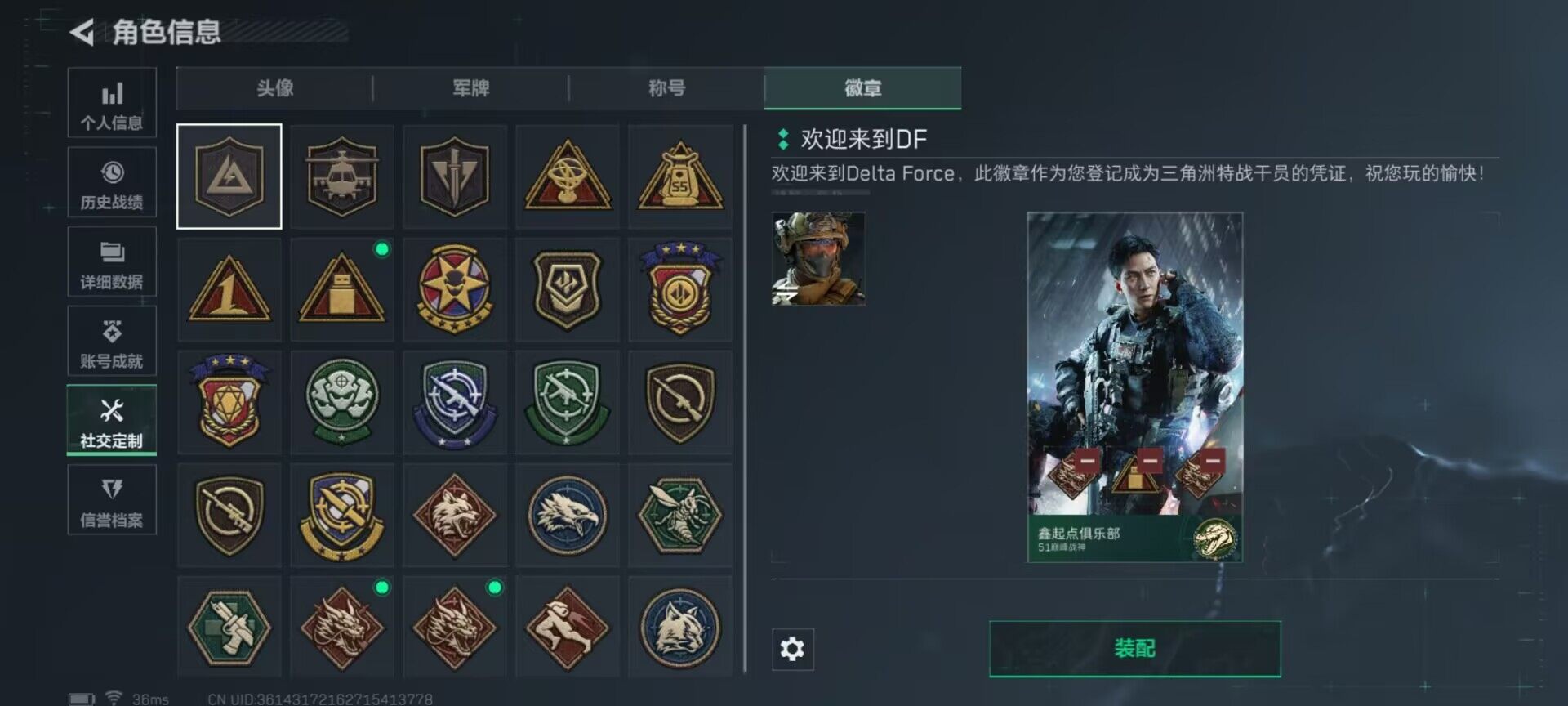Remove the middle equipped badge on the card
This screenshot has height=706, width=1568.
click(x=1150, y=459)
